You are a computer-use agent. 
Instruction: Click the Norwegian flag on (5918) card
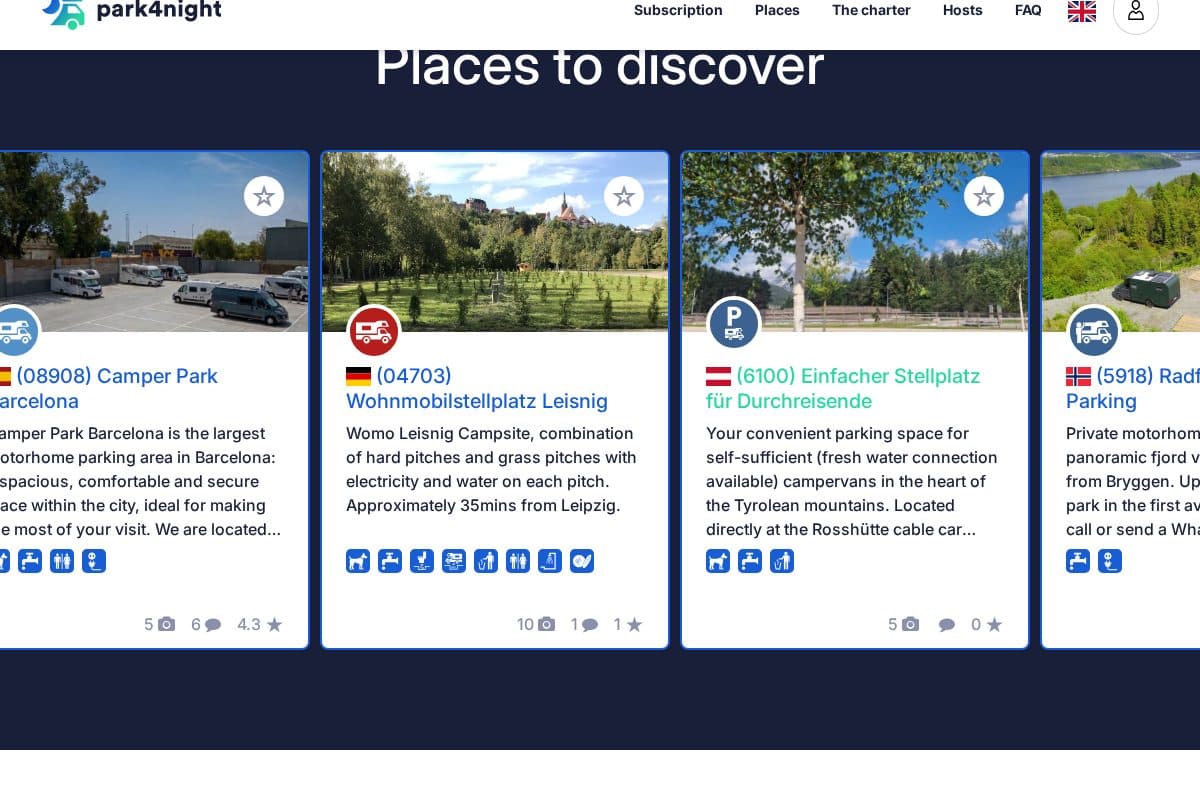tap(1078, 377)
